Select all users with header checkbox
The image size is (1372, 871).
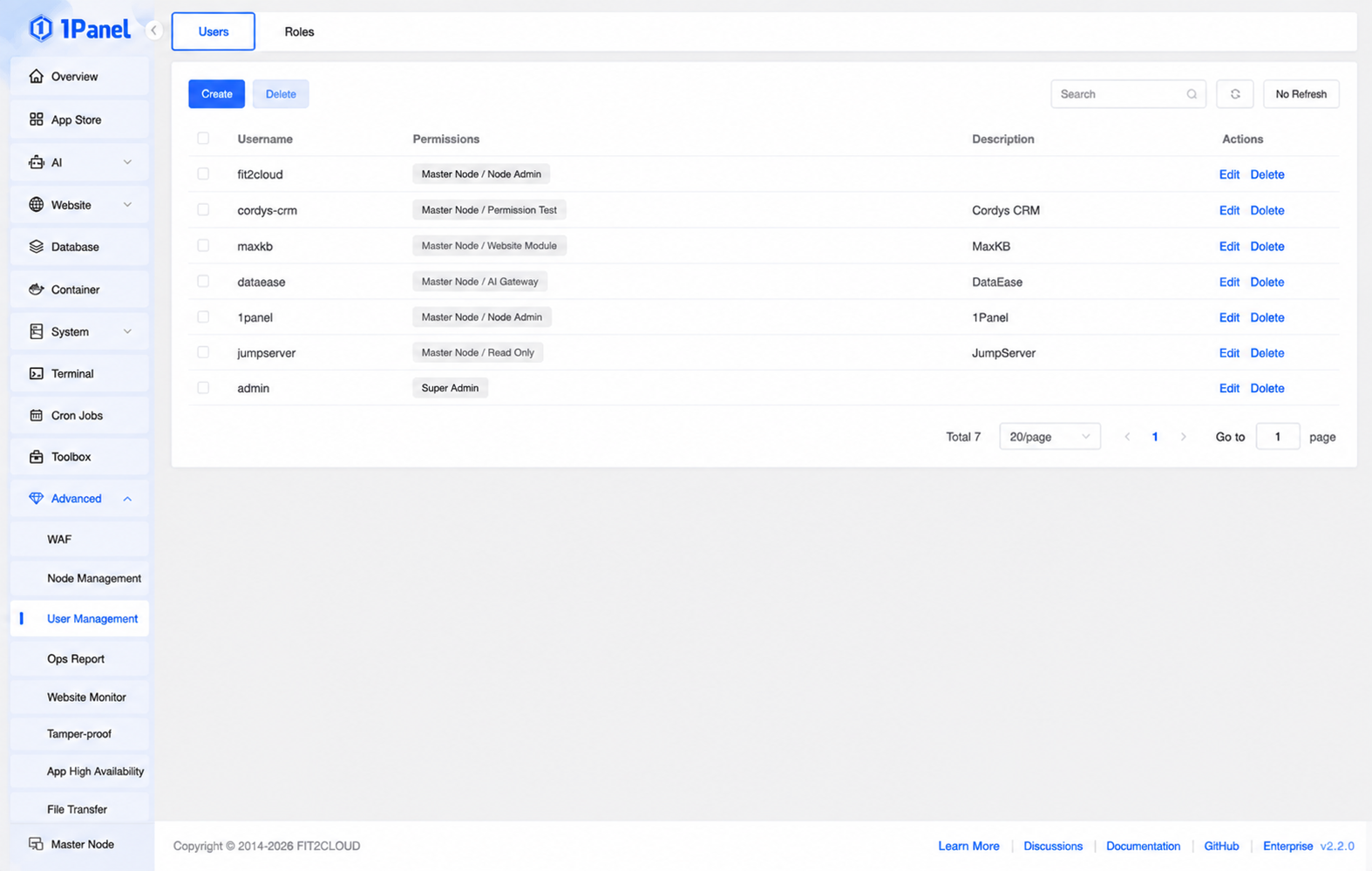[203, 139]
